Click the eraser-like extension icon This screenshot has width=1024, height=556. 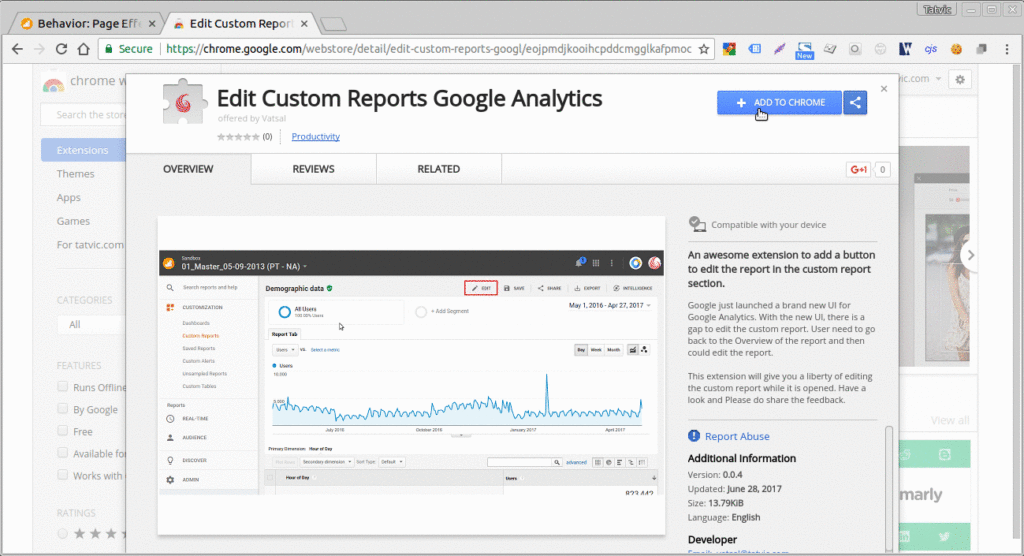(829, 49)
